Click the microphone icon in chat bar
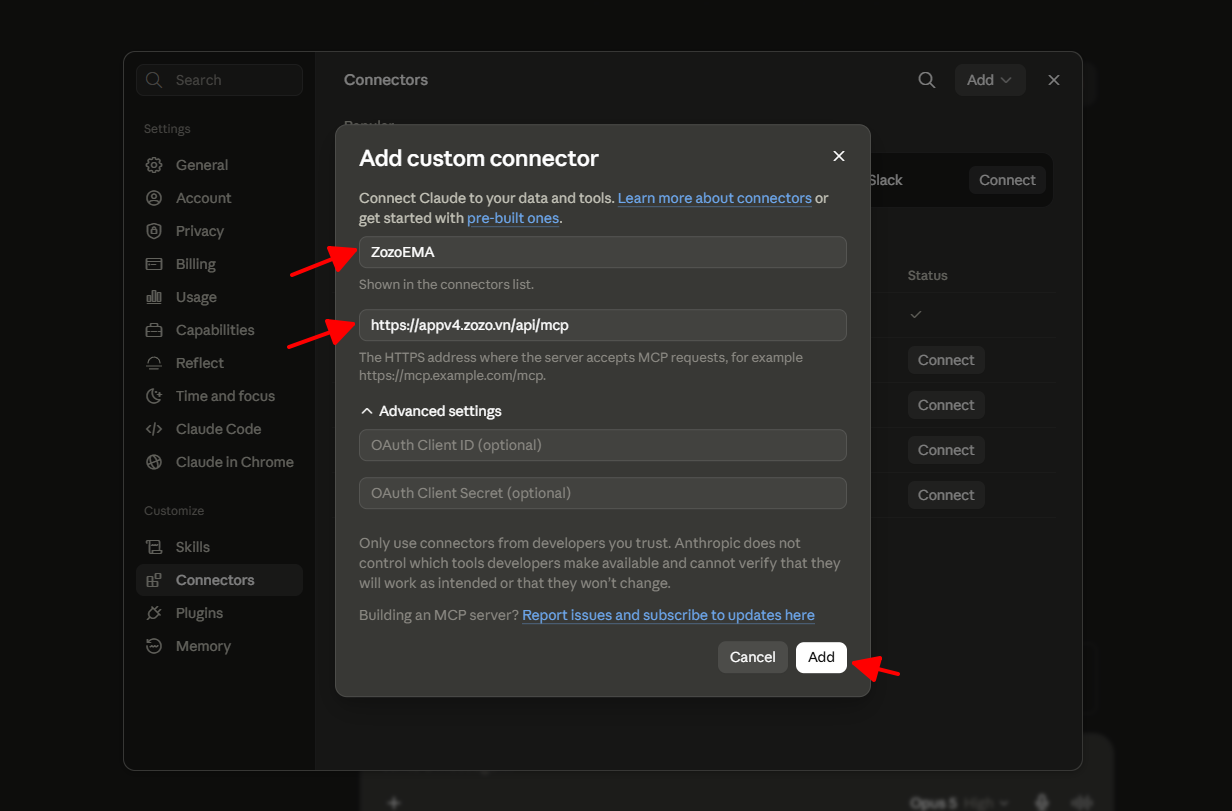1232x811 pixels. 1042,803
